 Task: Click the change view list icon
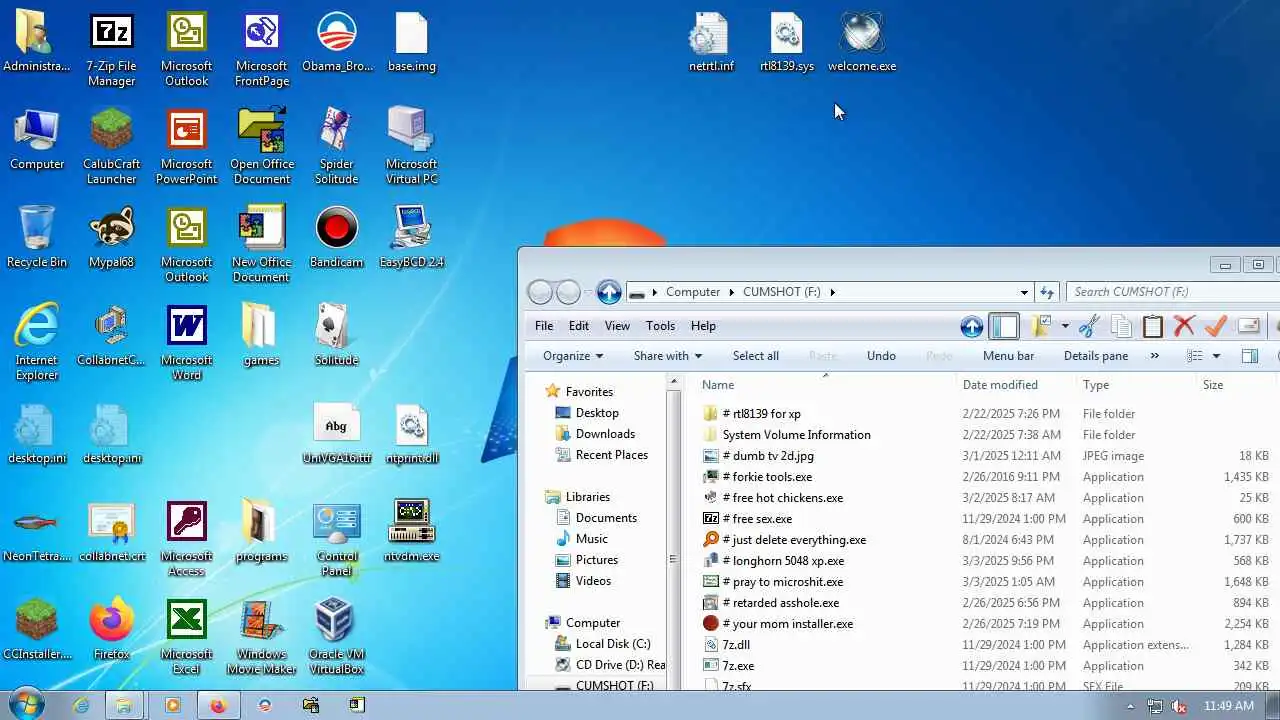click(1195, 356)
